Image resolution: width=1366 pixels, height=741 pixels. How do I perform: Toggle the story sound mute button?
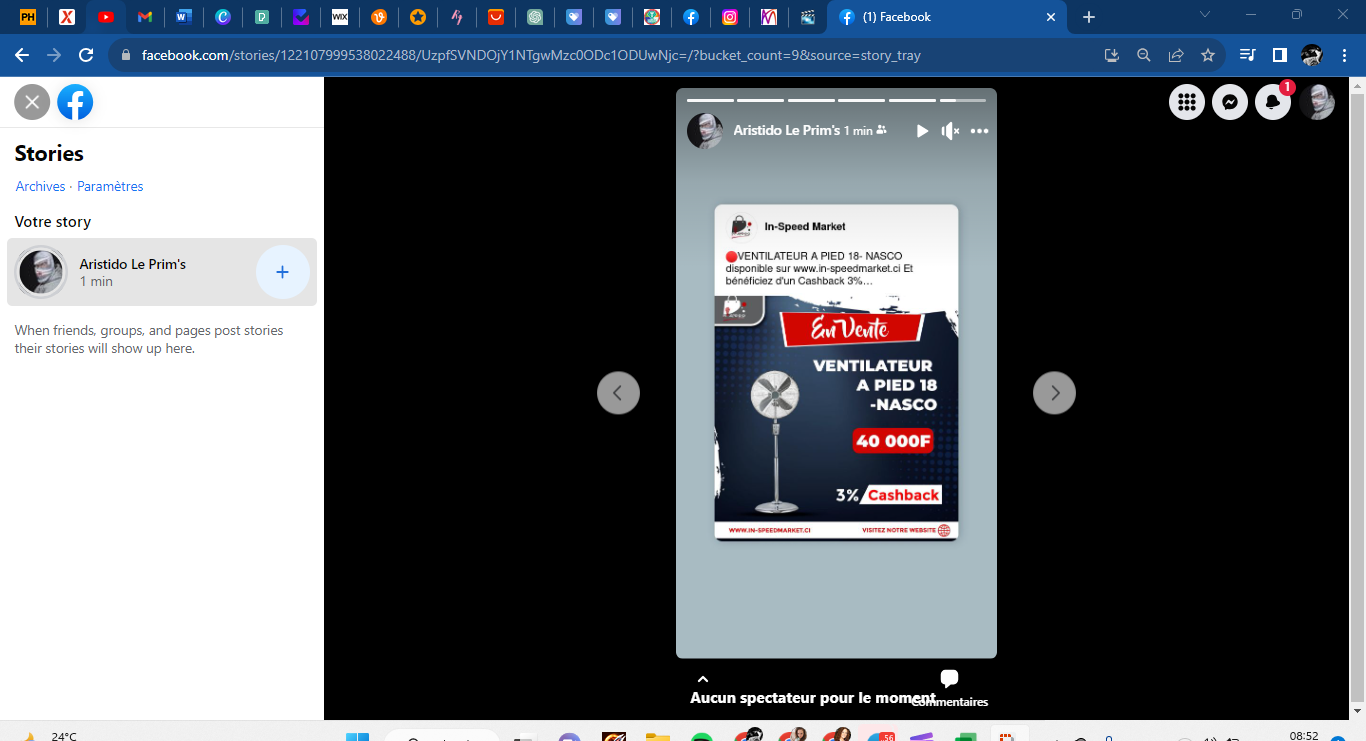pyautogui.click(x=950, y=131)
